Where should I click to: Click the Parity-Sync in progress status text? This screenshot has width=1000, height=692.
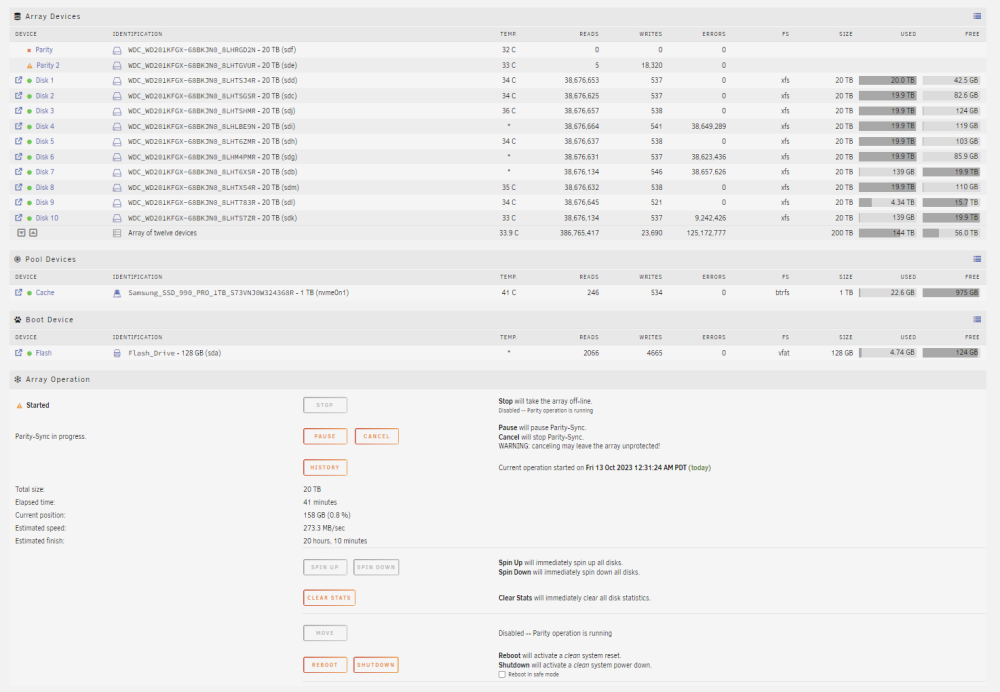[50, 437]
